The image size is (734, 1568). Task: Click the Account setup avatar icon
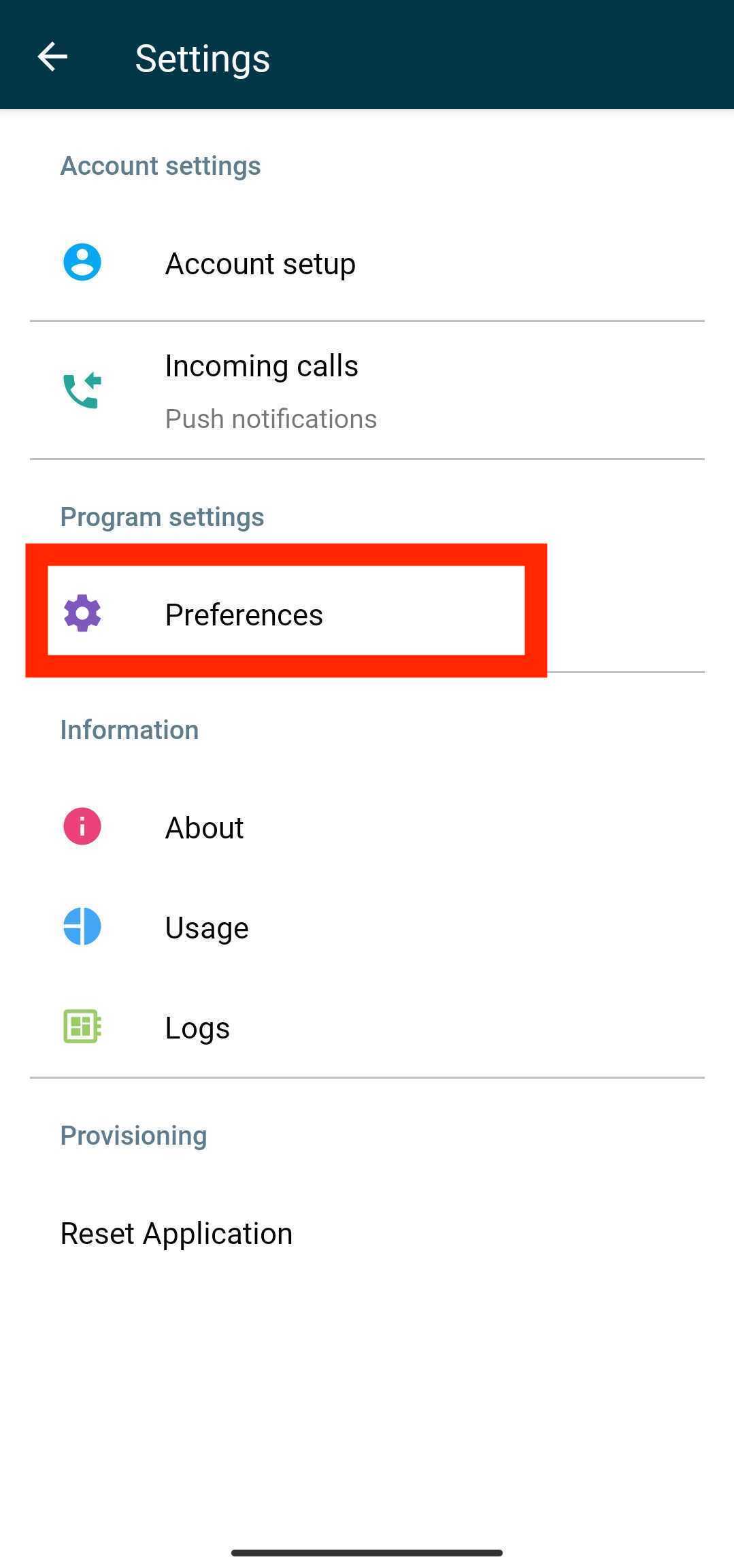(x=81, y=261)
